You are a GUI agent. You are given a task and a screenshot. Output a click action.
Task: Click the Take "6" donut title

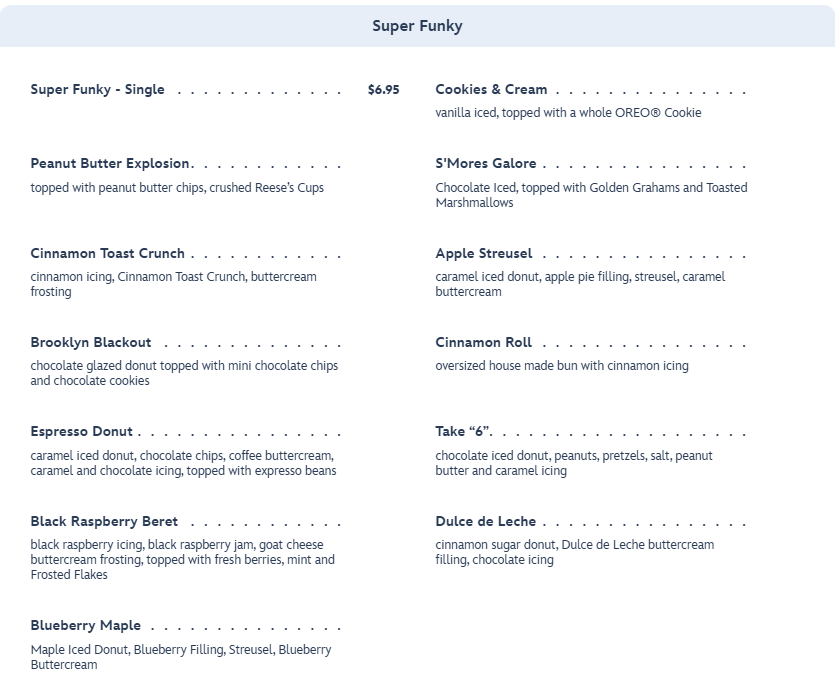coord(463,431)
